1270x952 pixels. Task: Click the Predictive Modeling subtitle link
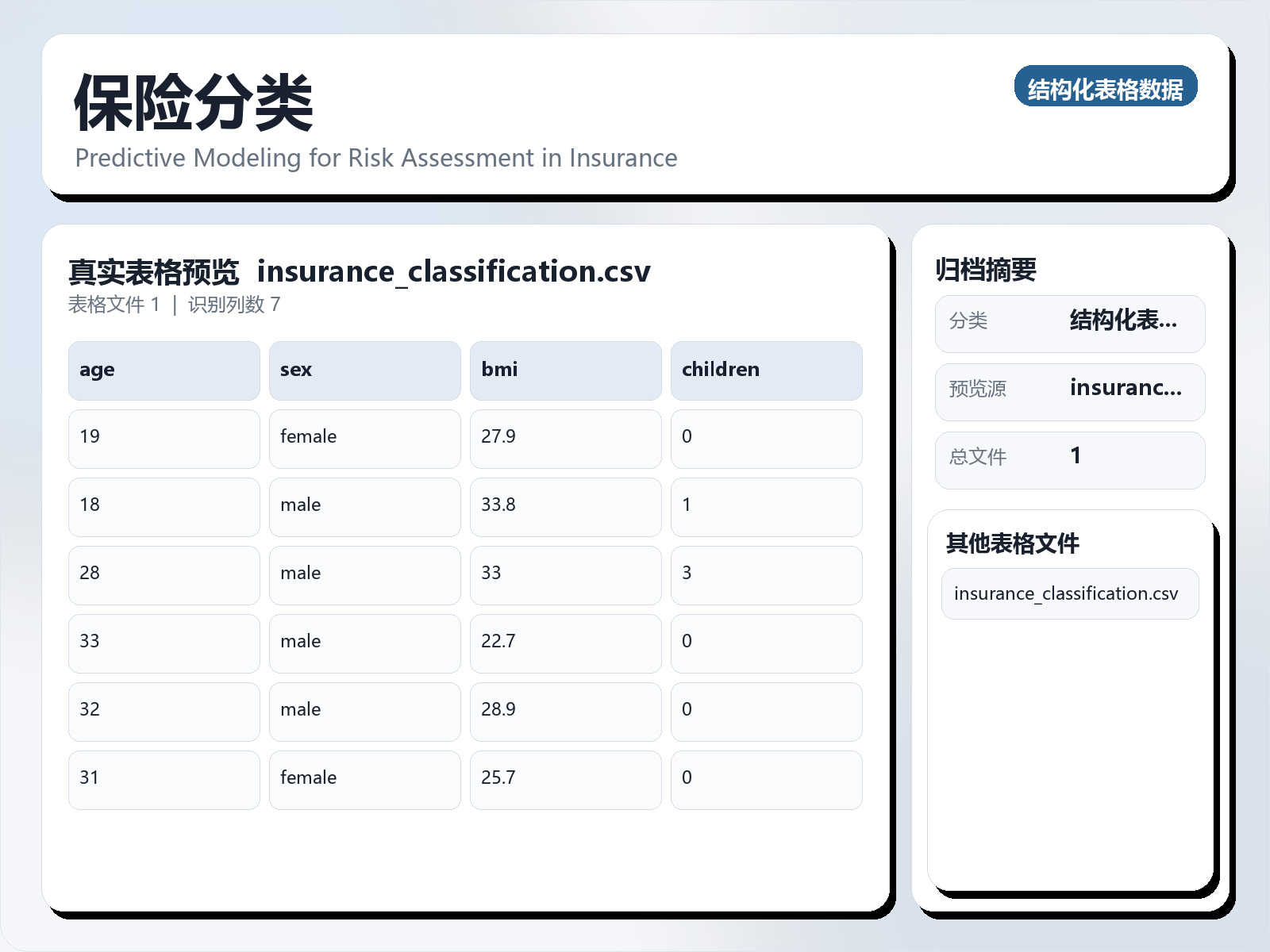[376, 158]
